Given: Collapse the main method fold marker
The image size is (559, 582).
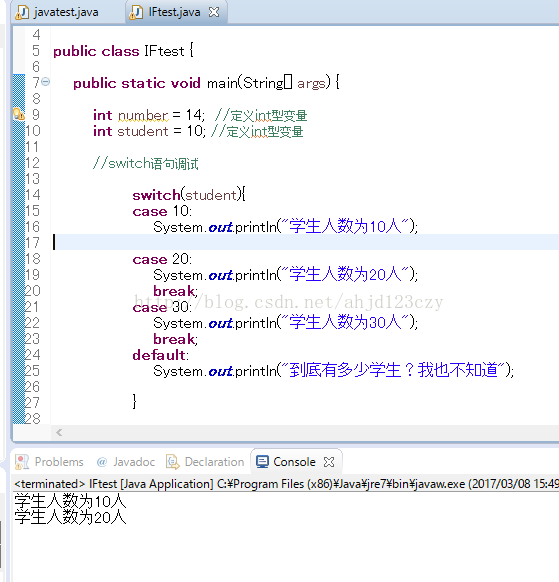Looking at the screenshot, I should pos(46,81).
